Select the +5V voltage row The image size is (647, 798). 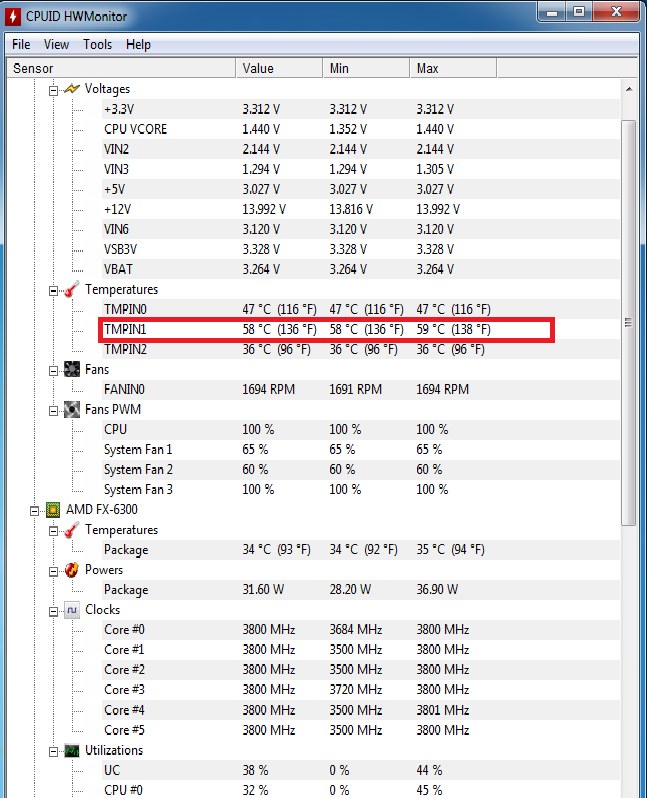[360, 189]
